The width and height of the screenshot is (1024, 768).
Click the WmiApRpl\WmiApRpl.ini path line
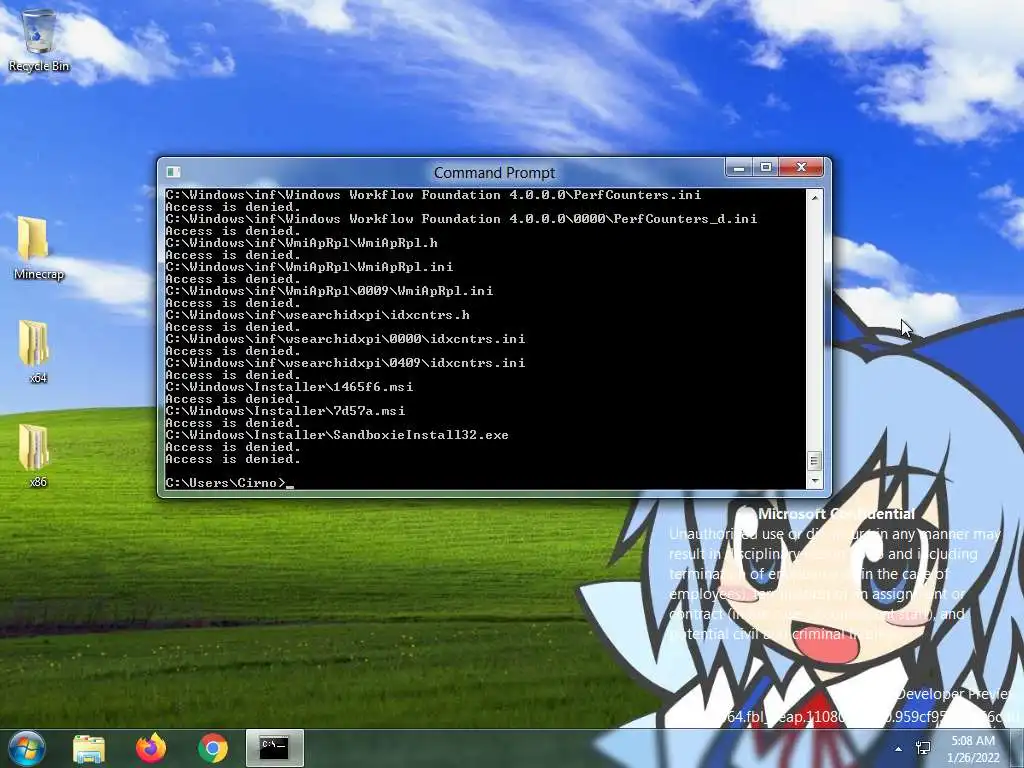point(310,266)
